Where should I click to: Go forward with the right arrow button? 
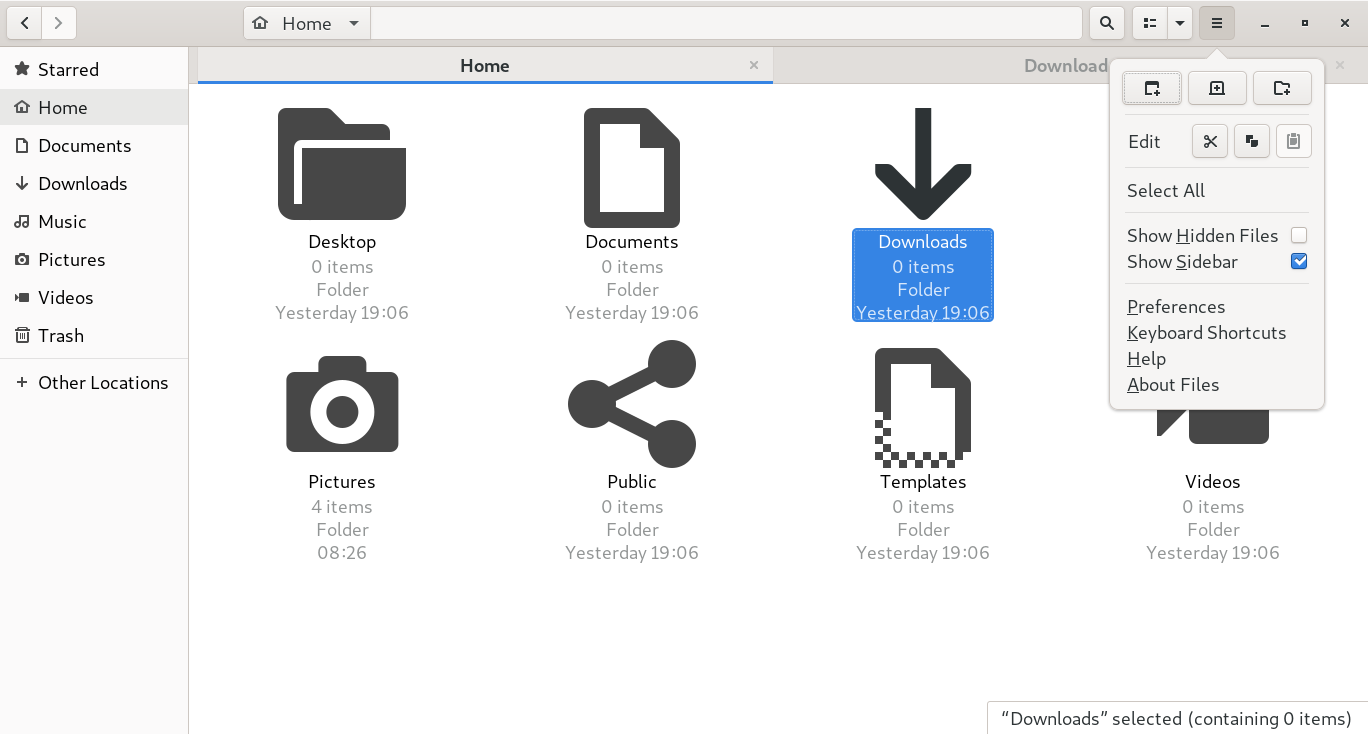pos(59,23)
